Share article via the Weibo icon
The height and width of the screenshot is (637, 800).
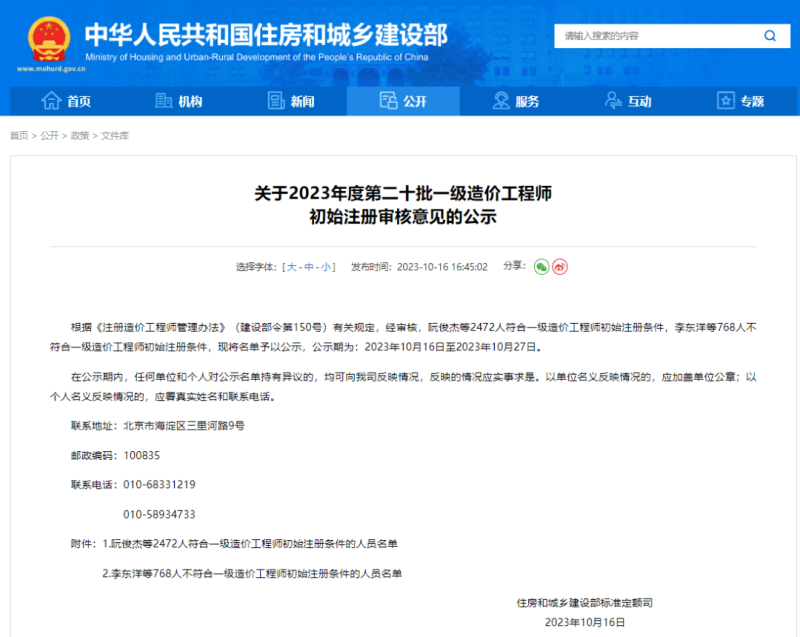click(561, 267)
